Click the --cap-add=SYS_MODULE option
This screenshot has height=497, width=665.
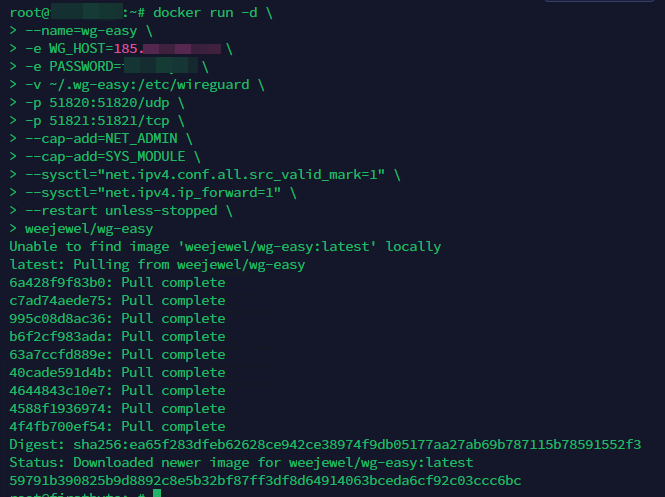point(105,156)
